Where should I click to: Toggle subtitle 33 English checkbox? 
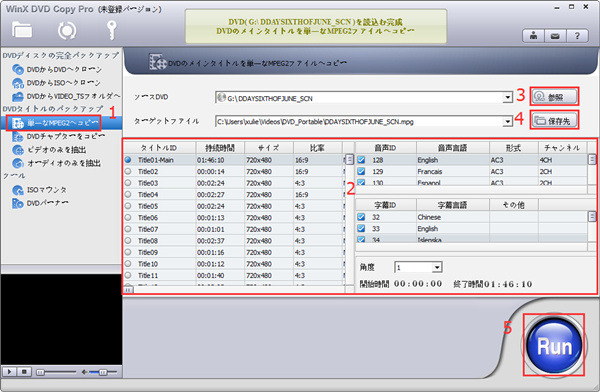point(361,229)
